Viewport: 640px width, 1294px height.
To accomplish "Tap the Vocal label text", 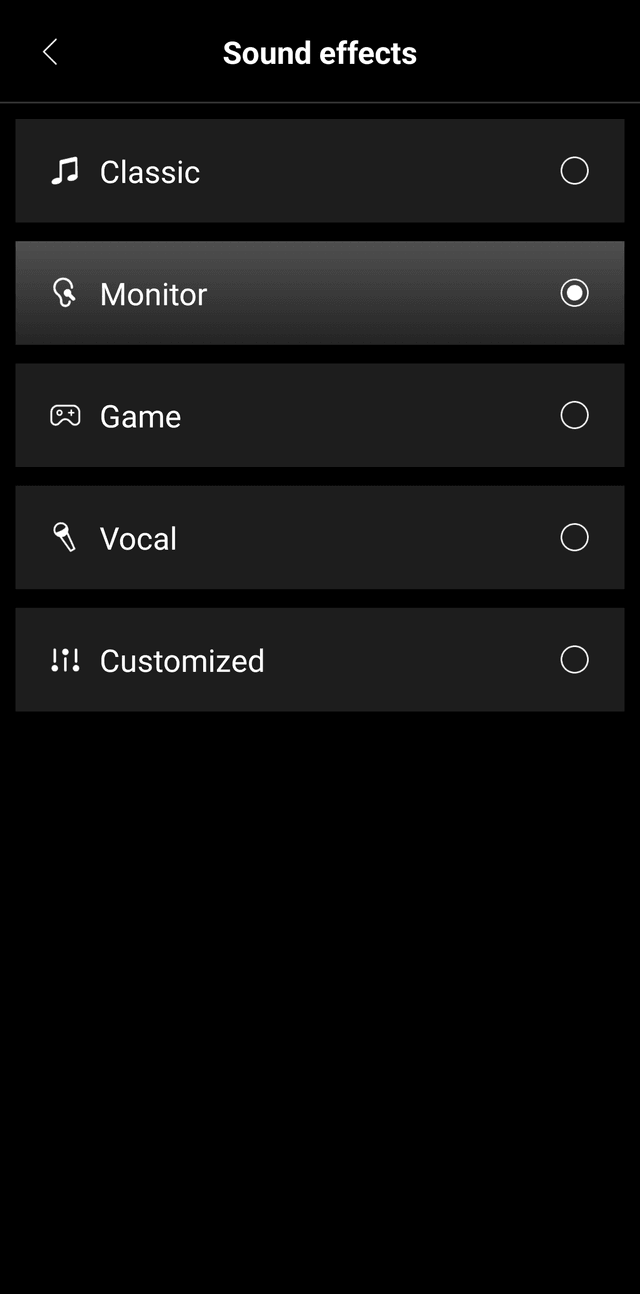I will (x=139, y=538).
